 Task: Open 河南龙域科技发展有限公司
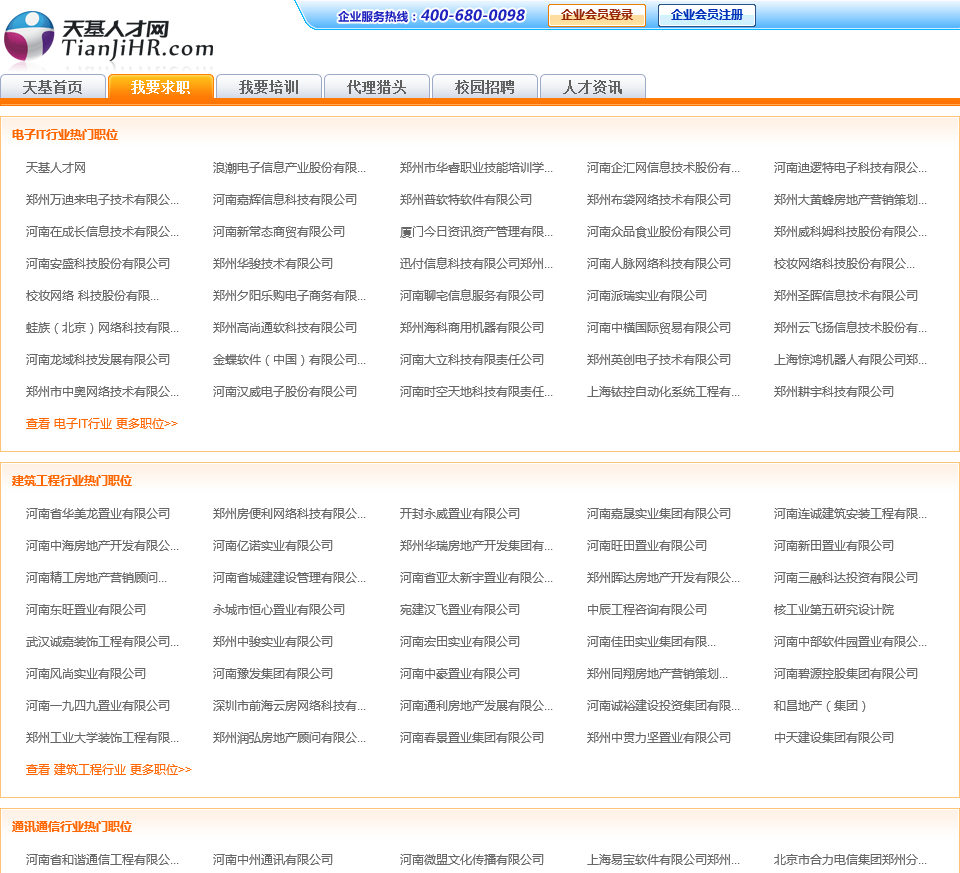coord(98,359)
